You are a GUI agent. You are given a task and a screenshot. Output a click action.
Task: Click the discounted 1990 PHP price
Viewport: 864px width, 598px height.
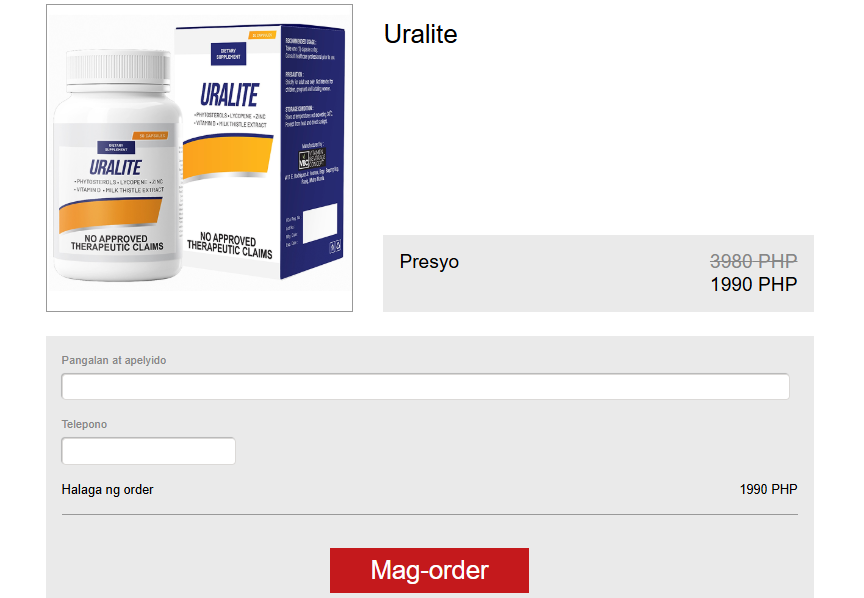click(753, 284)
